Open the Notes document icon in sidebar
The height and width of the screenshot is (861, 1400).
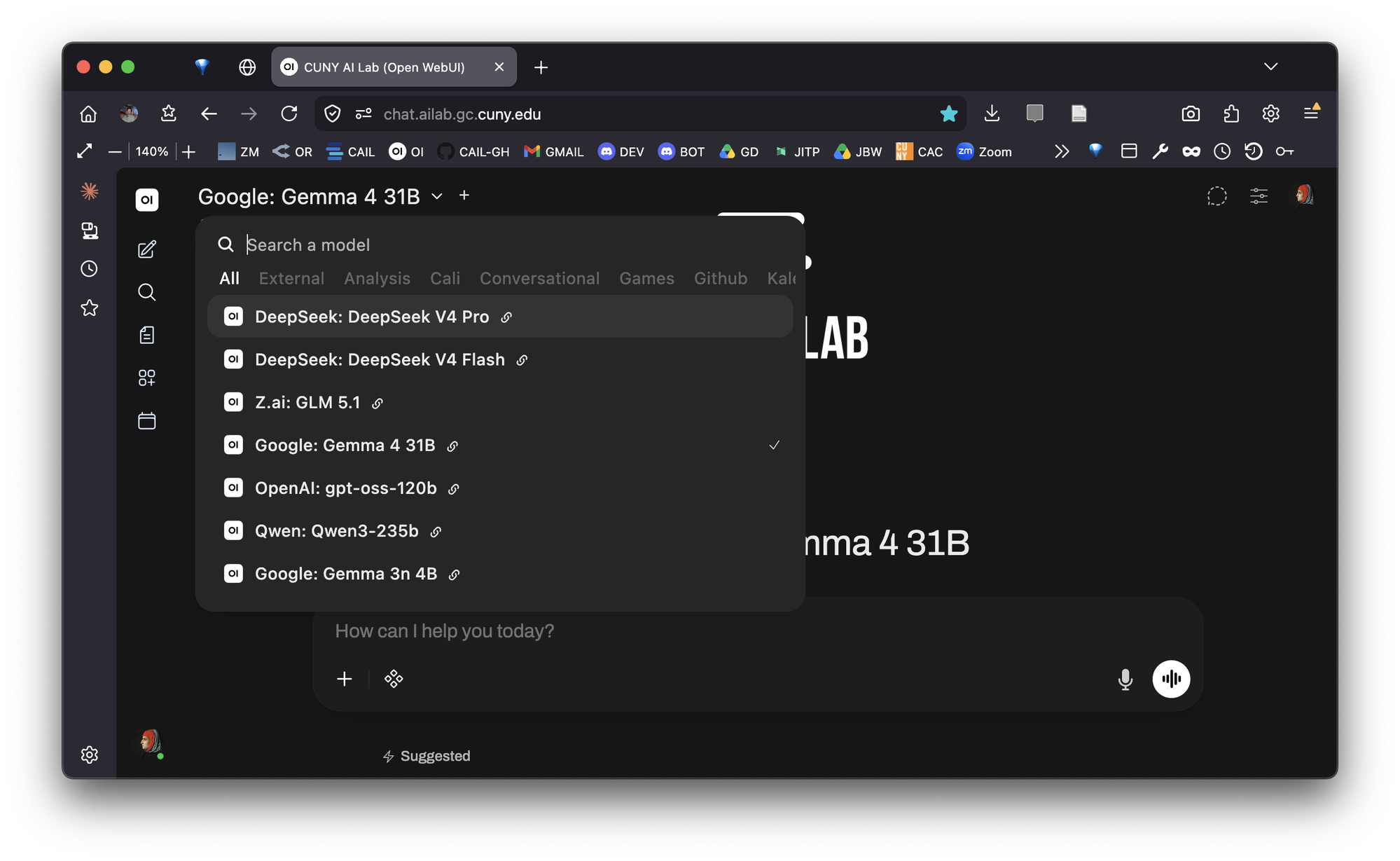[x=146, y=335]
